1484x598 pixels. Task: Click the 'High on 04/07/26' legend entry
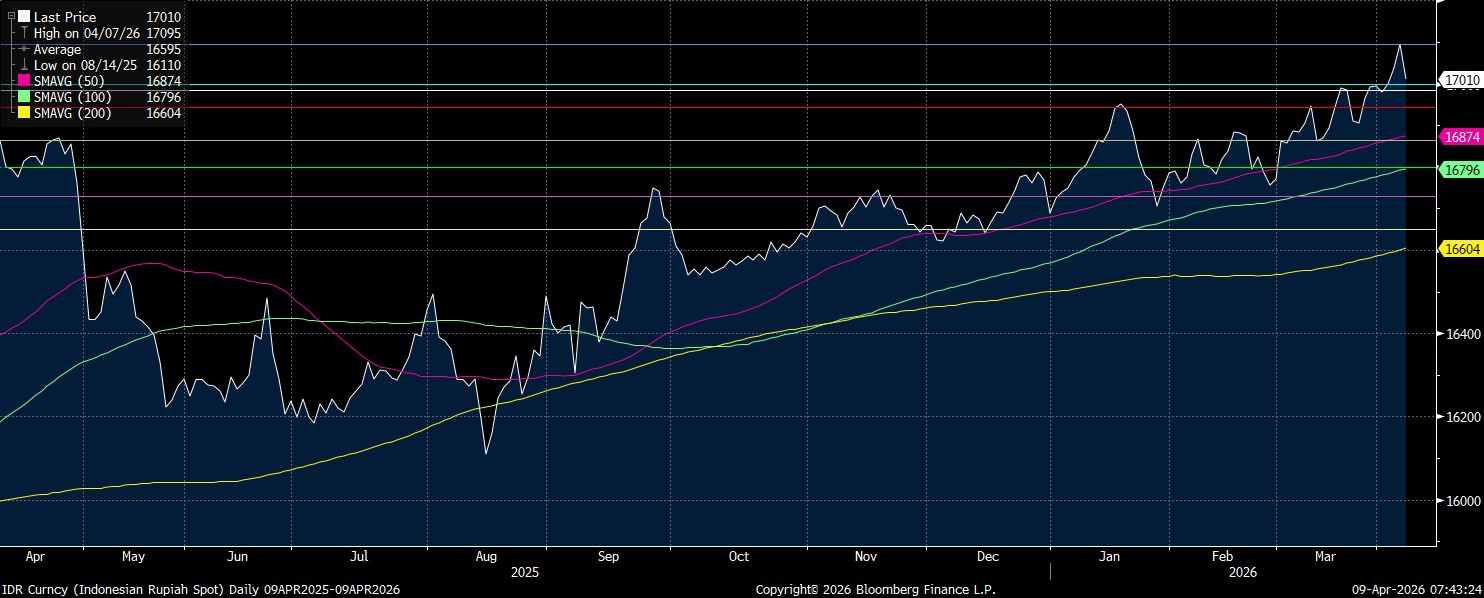(x=87, y=33)
